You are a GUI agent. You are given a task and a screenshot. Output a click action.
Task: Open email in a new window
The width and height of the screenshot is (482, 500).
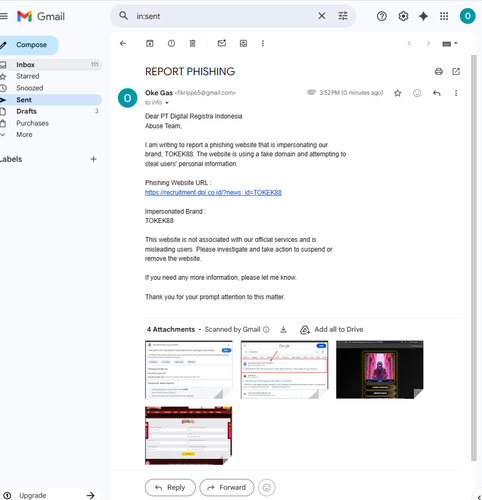[x=456, y=71]
